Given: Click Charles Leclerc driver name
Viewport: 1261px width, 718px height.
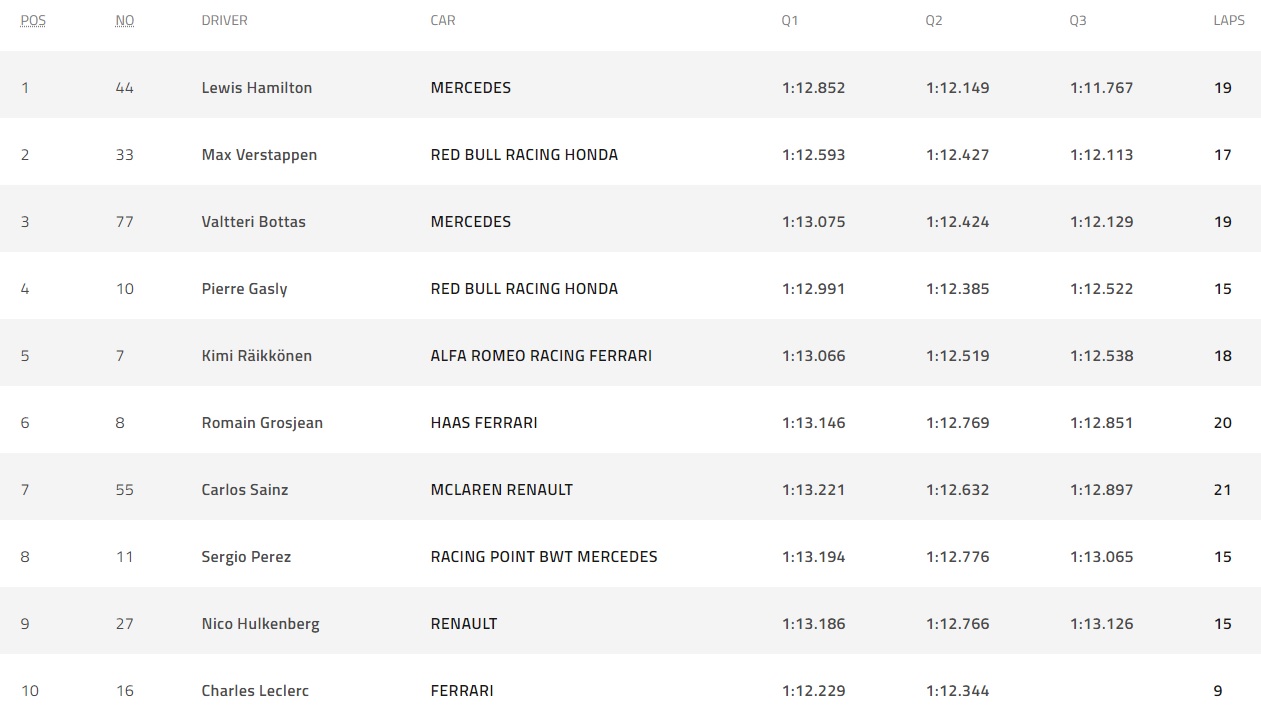Looking at the screenshot, I should [255, 691].
